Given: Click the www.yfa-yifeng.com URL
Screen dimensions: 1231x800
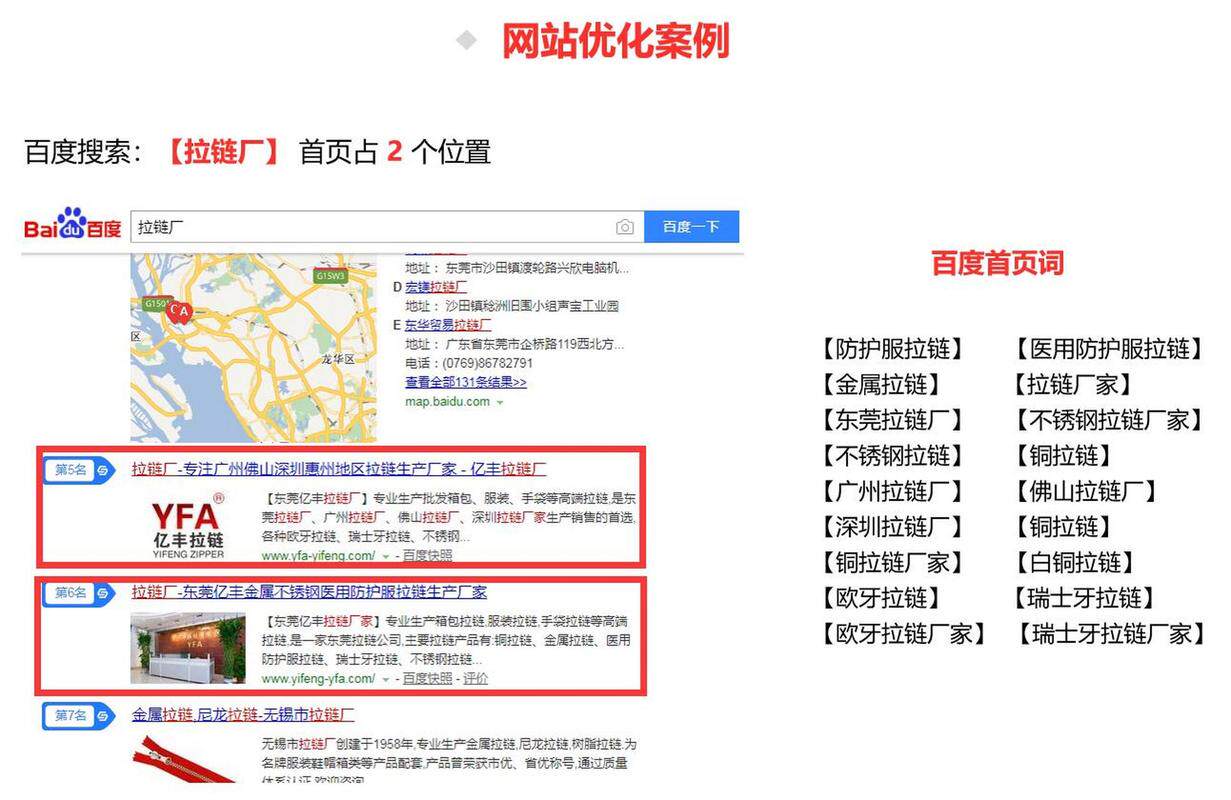Looking at the screenshot, I should (319, 555).
